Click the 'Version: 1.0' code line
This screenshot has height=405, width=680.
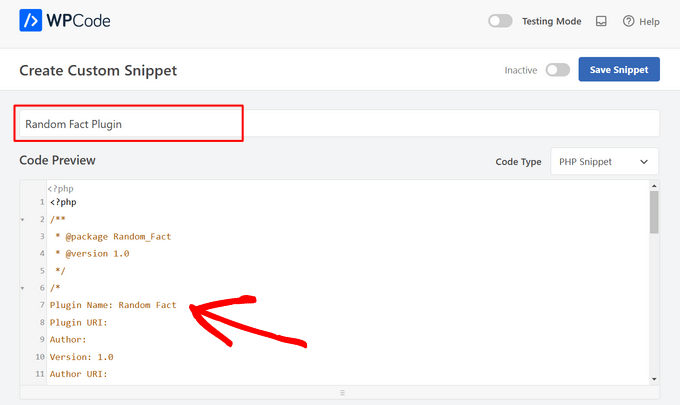[x=82, y=357]
